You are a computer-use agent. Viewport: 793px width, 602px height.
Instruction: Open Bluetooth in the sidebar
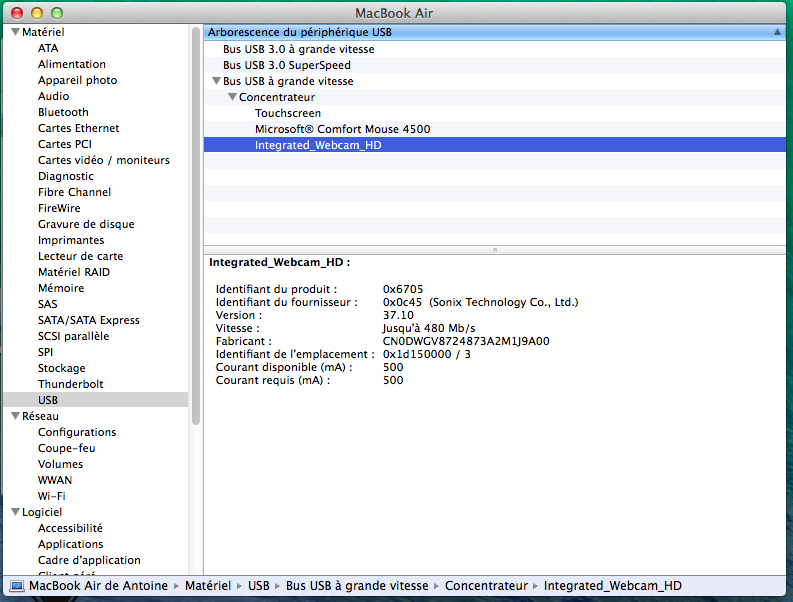tap(63, 112)
